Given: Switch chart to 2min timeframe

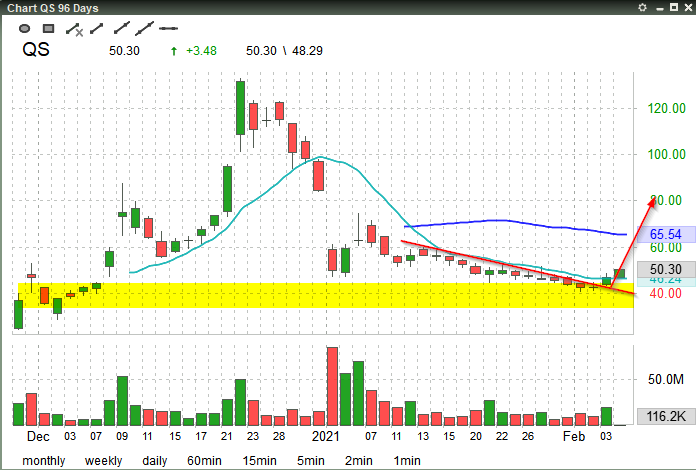Looking at the screenshot, I should coord(359,461).
